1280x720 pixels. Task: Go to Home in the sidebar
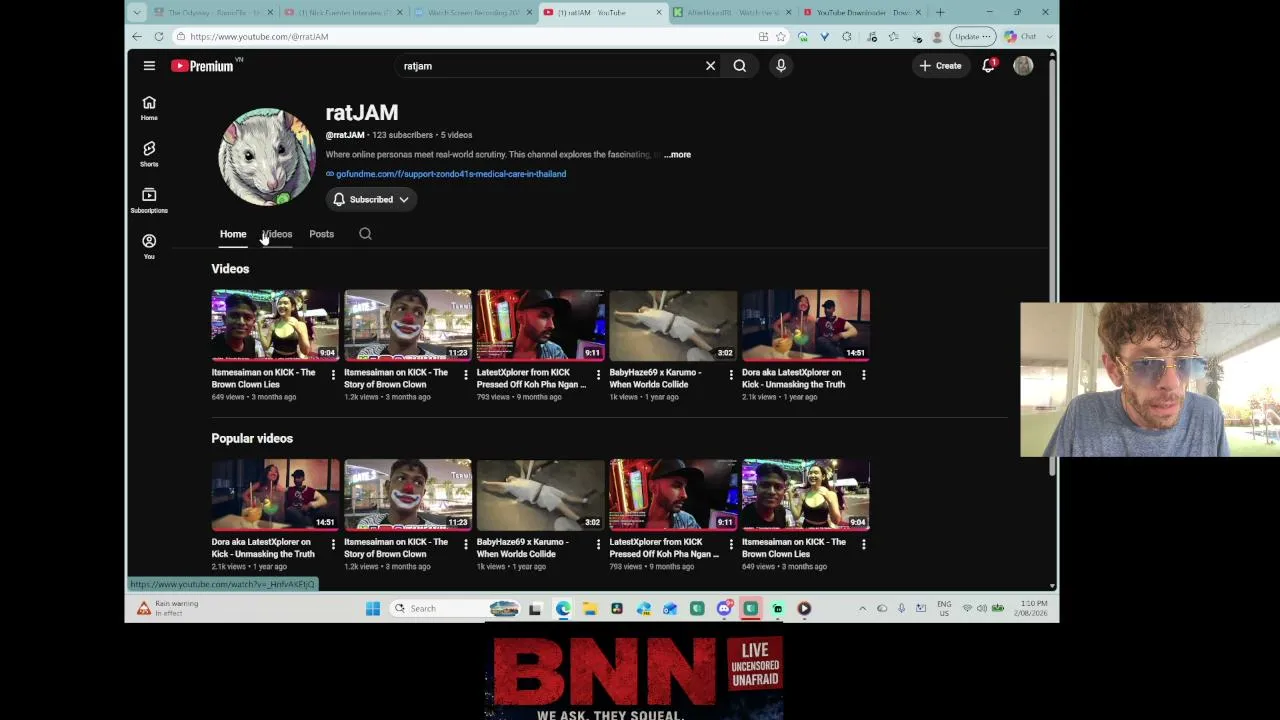click(x=149, y=107)
